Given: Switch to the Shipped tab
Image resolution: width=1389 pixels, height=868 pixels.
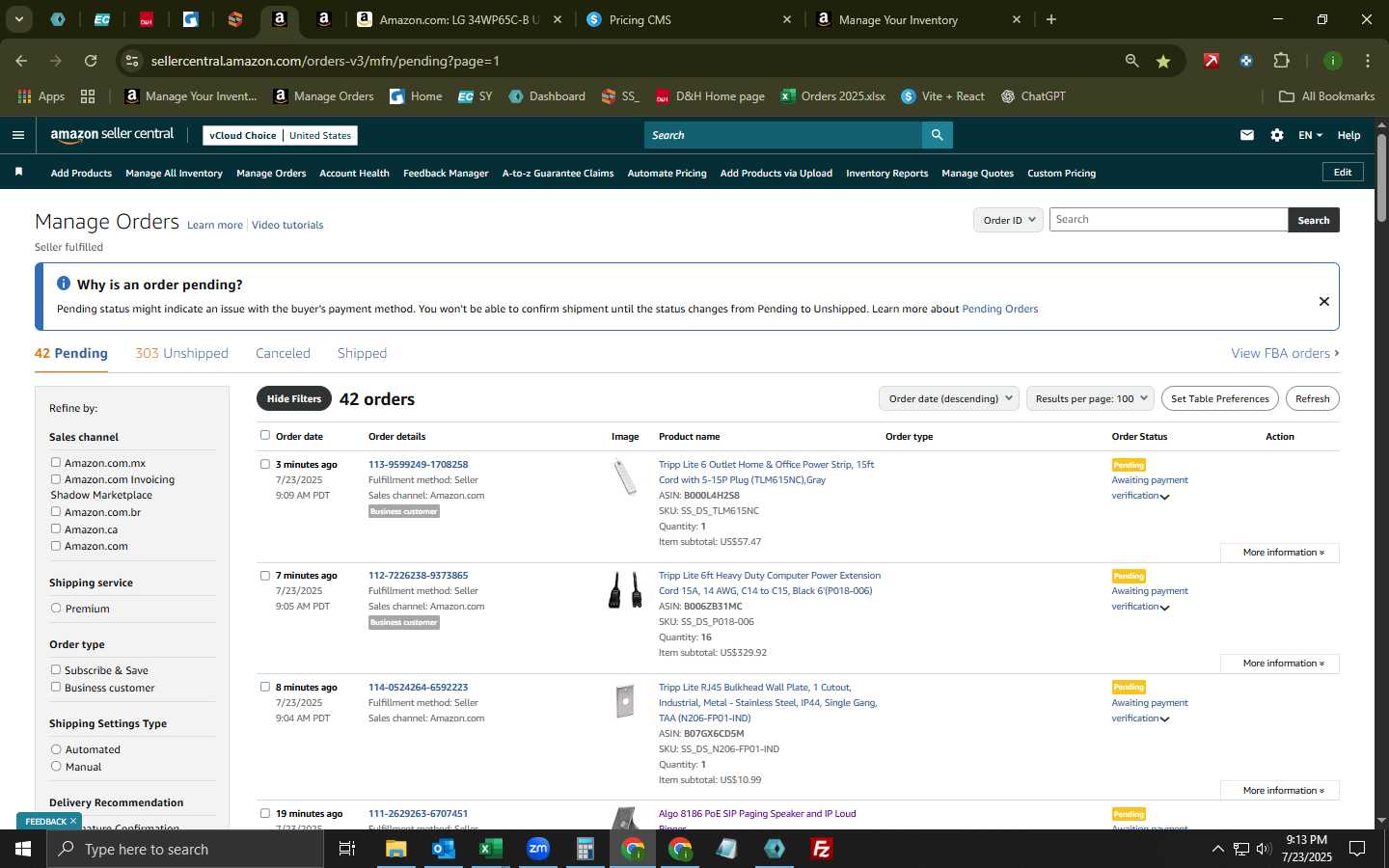Looking at the screenshot, I should [x=362, y=353].
